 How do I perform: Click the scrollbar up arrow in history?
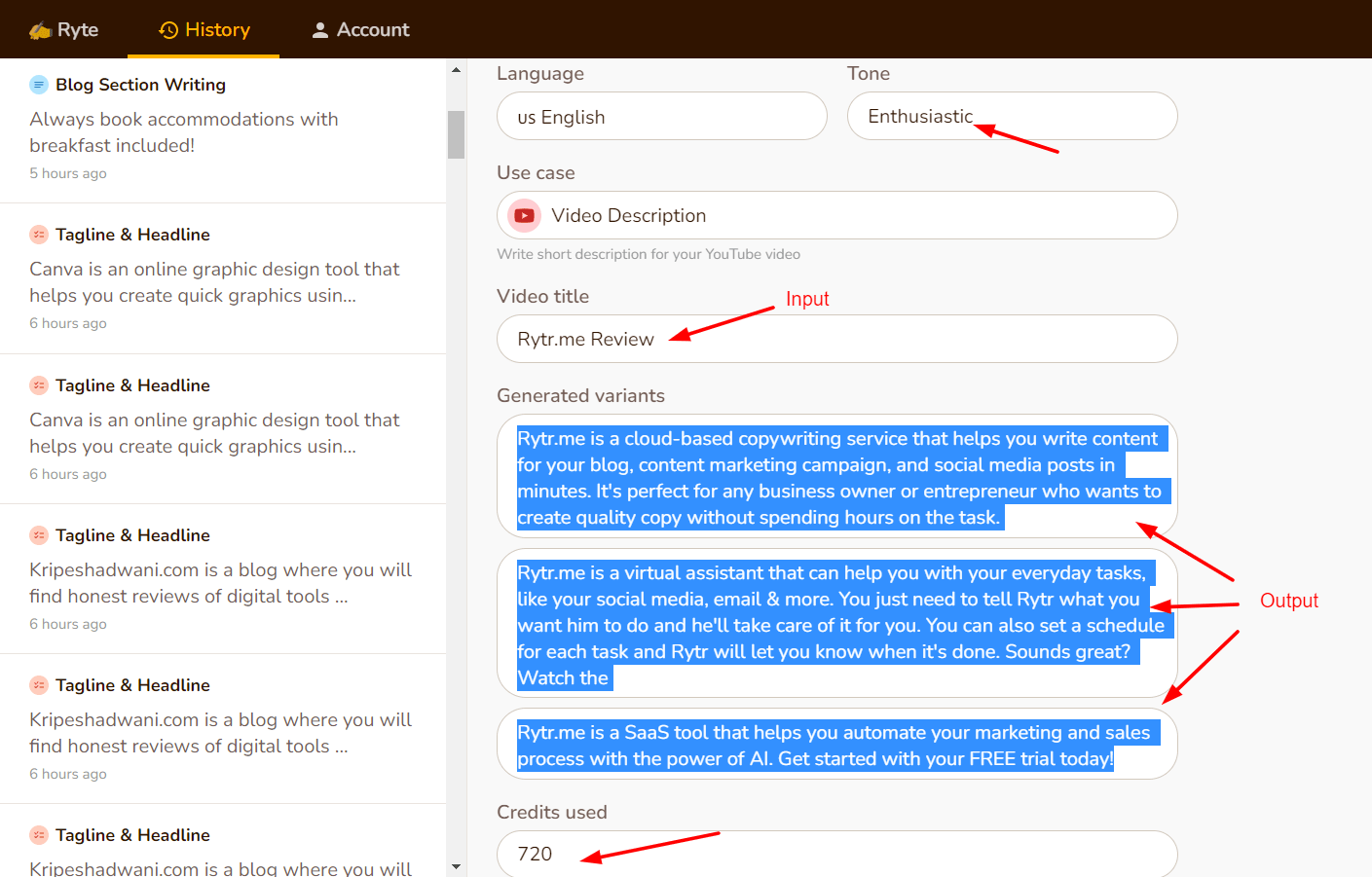tap(456, 70)
